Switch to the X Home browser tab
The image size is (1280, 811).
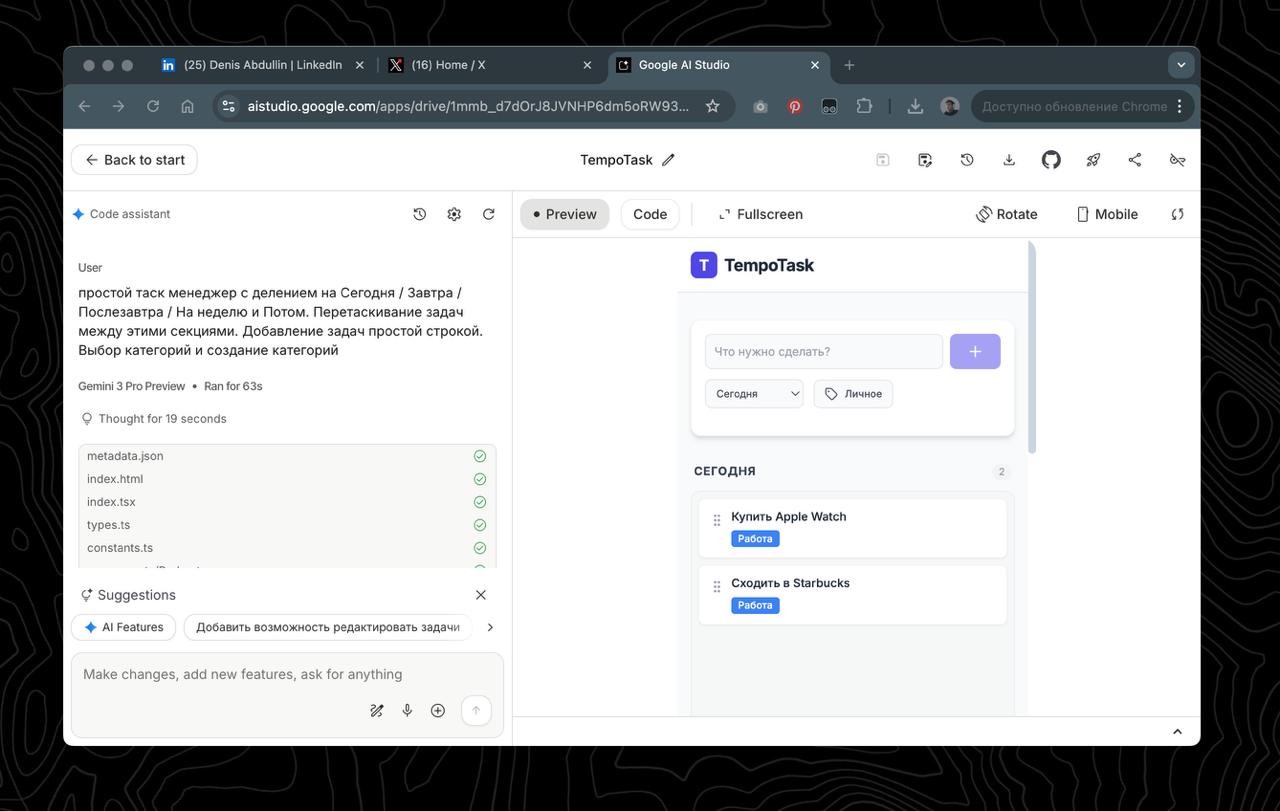448,65
